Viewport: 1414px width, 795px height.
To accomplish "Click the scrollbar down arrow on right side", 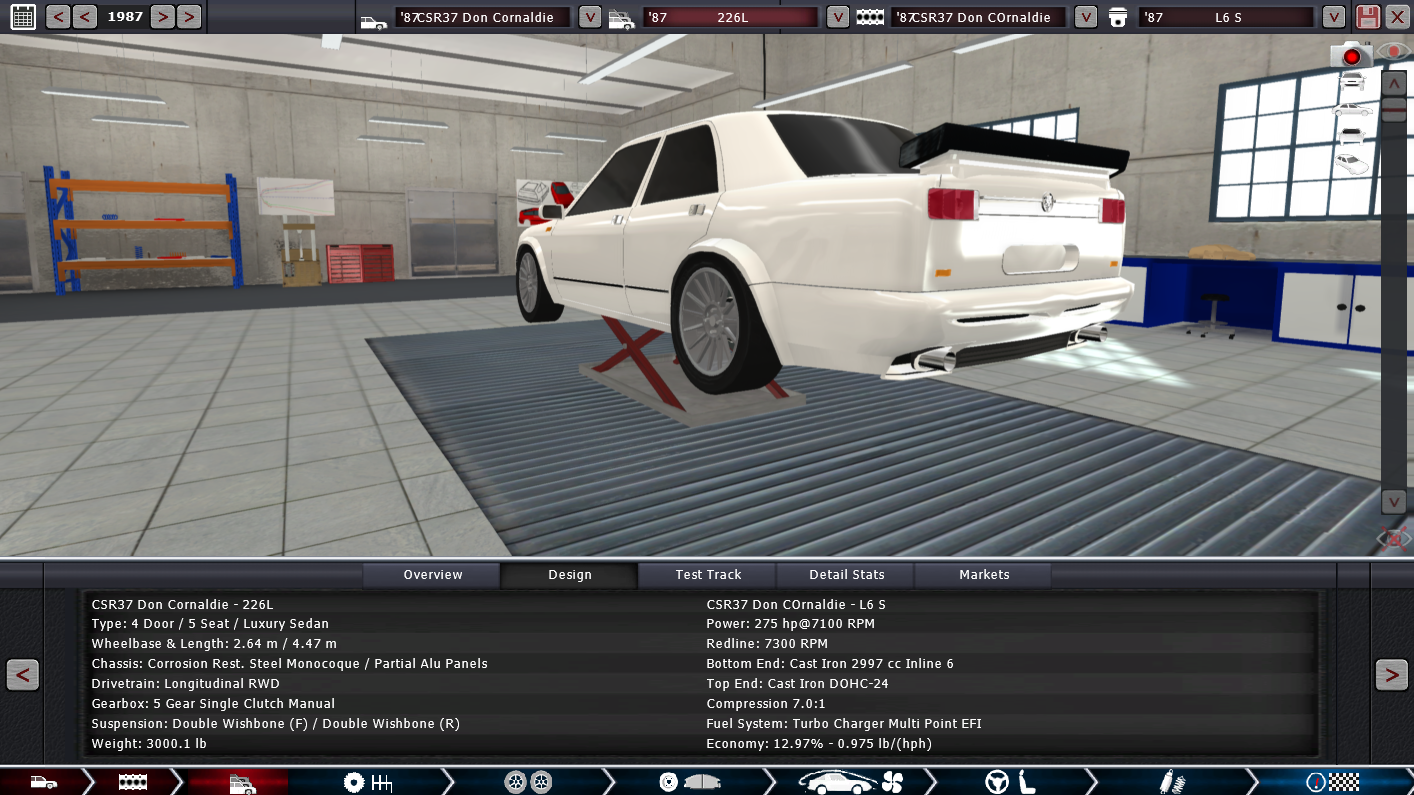I will 1393,501.
